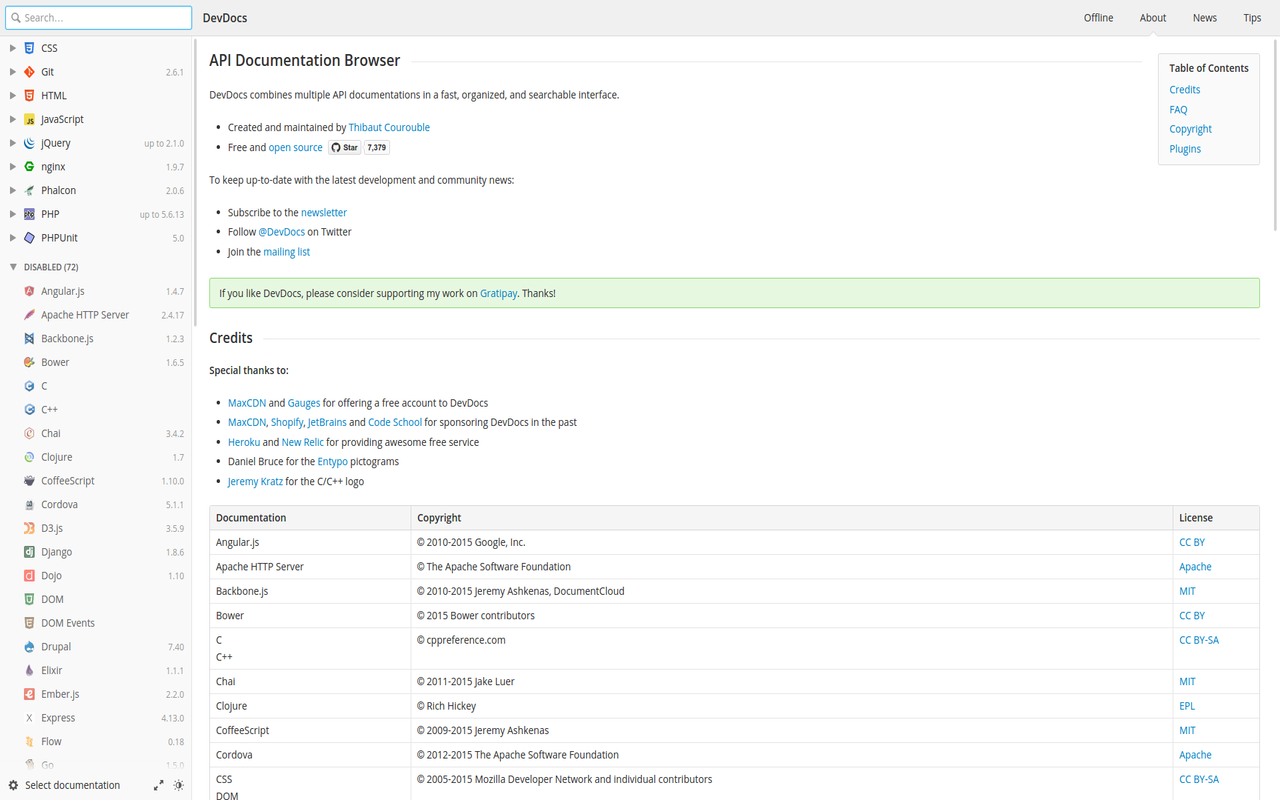1280x800 pixels.
Task: Click the Git logo icon
Action: coord(29,72)
